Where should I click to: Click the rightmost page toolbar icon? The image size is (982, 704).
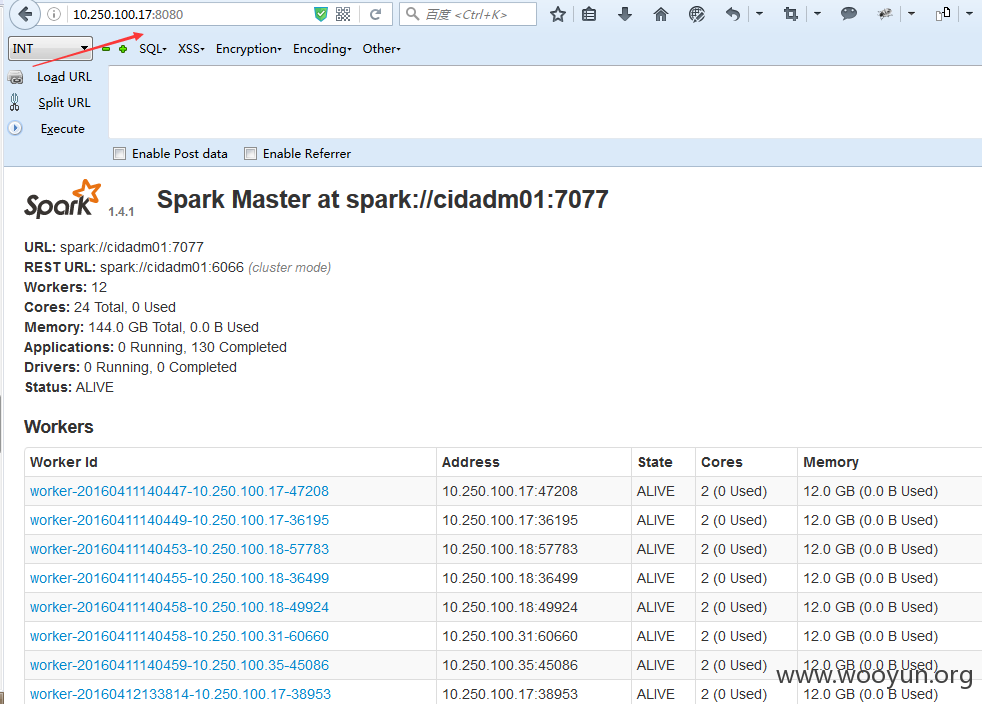tap(943, 14)
